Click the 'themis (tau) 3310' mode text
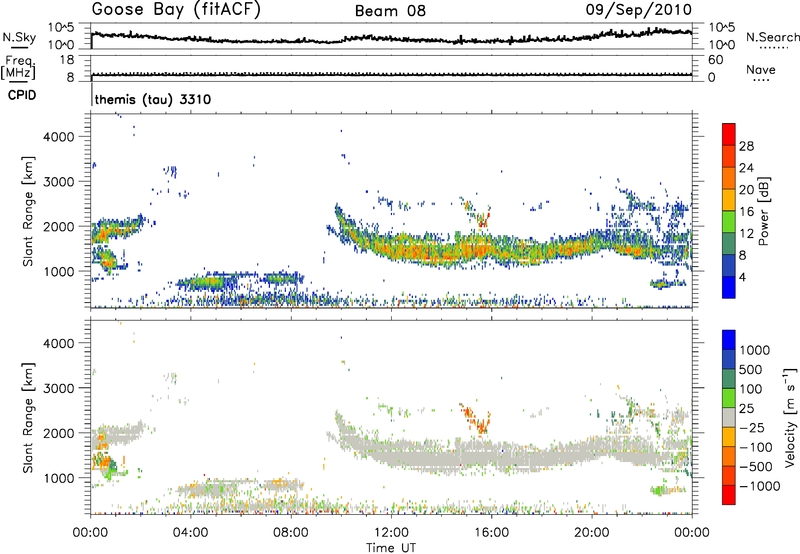 coord(153,99)
